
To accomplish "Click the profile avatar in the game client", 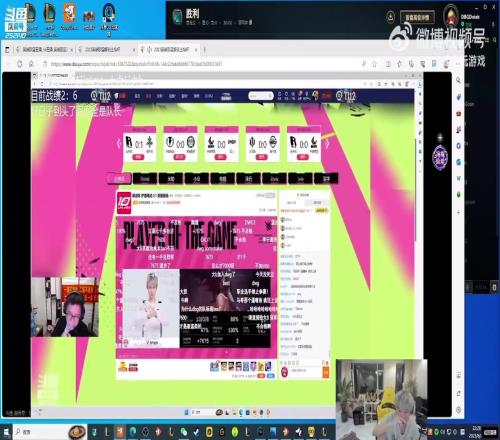I will coord(451,16).
